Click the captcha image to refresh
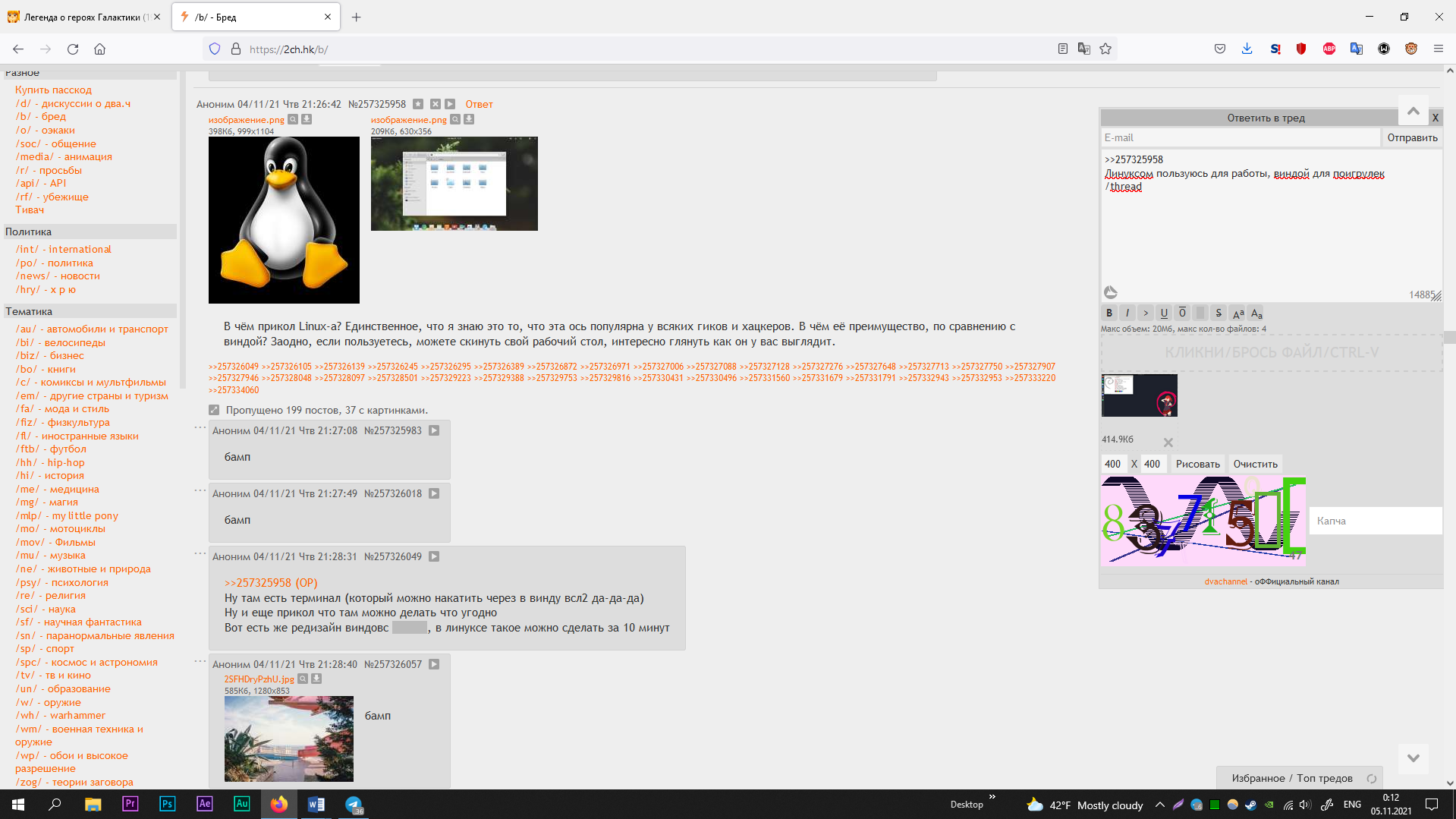The width and height of the screenshot is (1456, 819). 1203,521
